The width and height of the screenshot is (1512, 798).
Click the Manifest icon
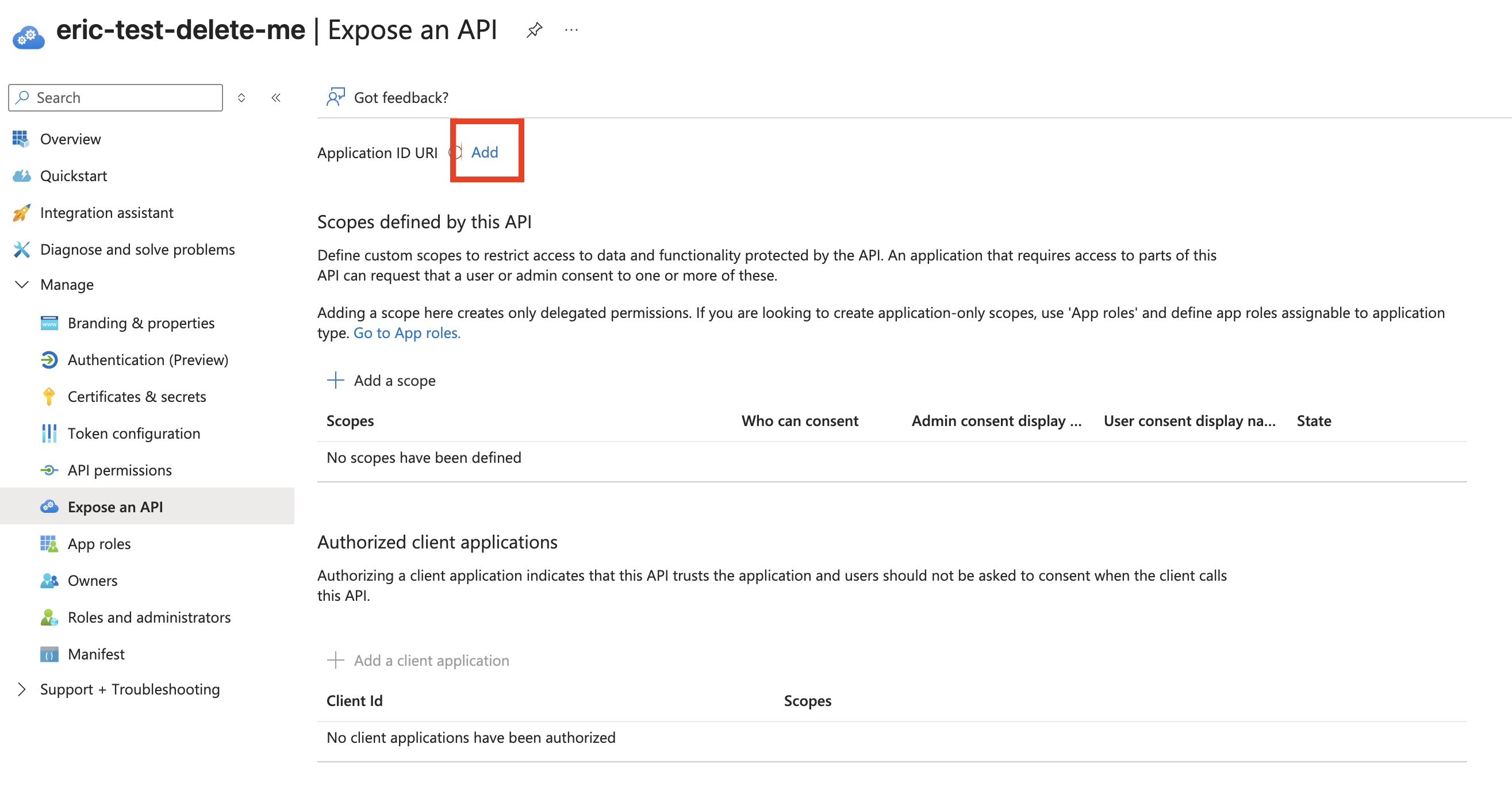click(49, 654)
